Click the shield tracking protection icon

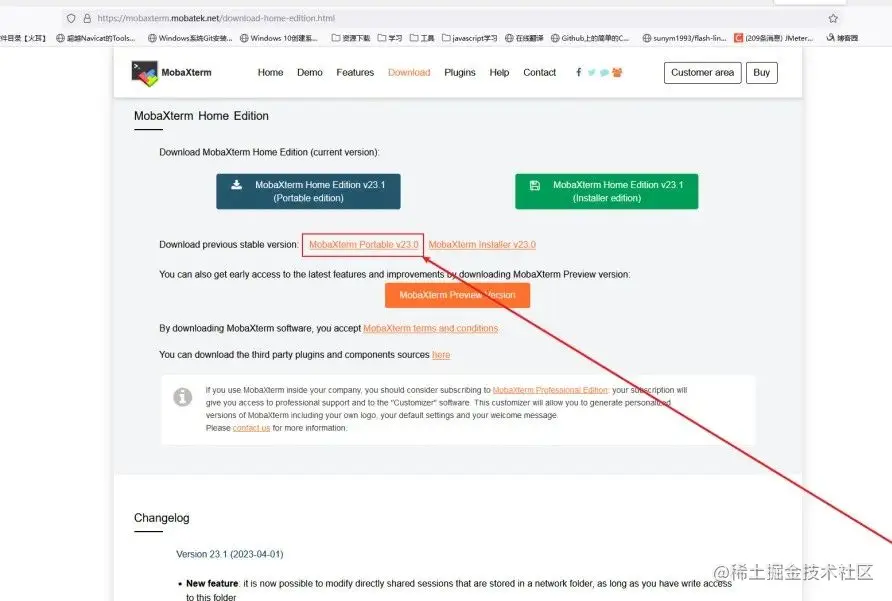(x=71, y=18)
